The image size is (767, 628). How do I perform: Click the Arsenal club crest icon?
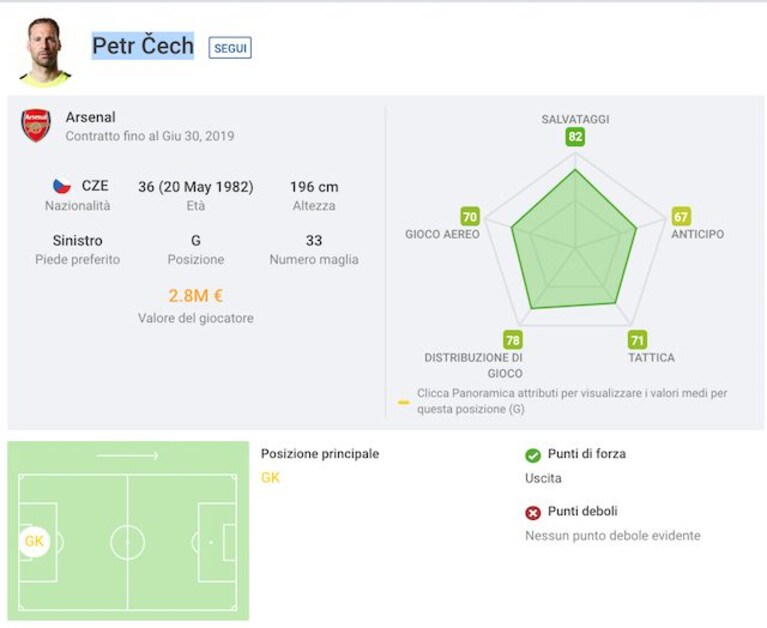[36, 126]
